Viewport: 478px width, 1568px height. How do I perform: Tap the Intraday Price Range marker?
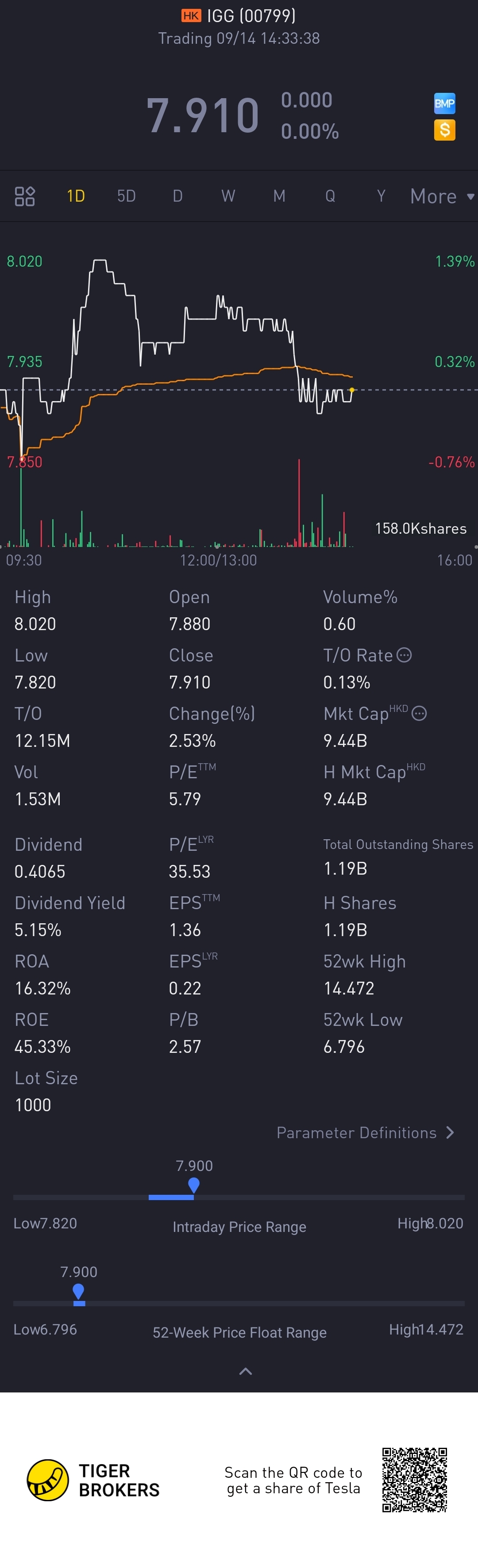[x=194, y=1185]
